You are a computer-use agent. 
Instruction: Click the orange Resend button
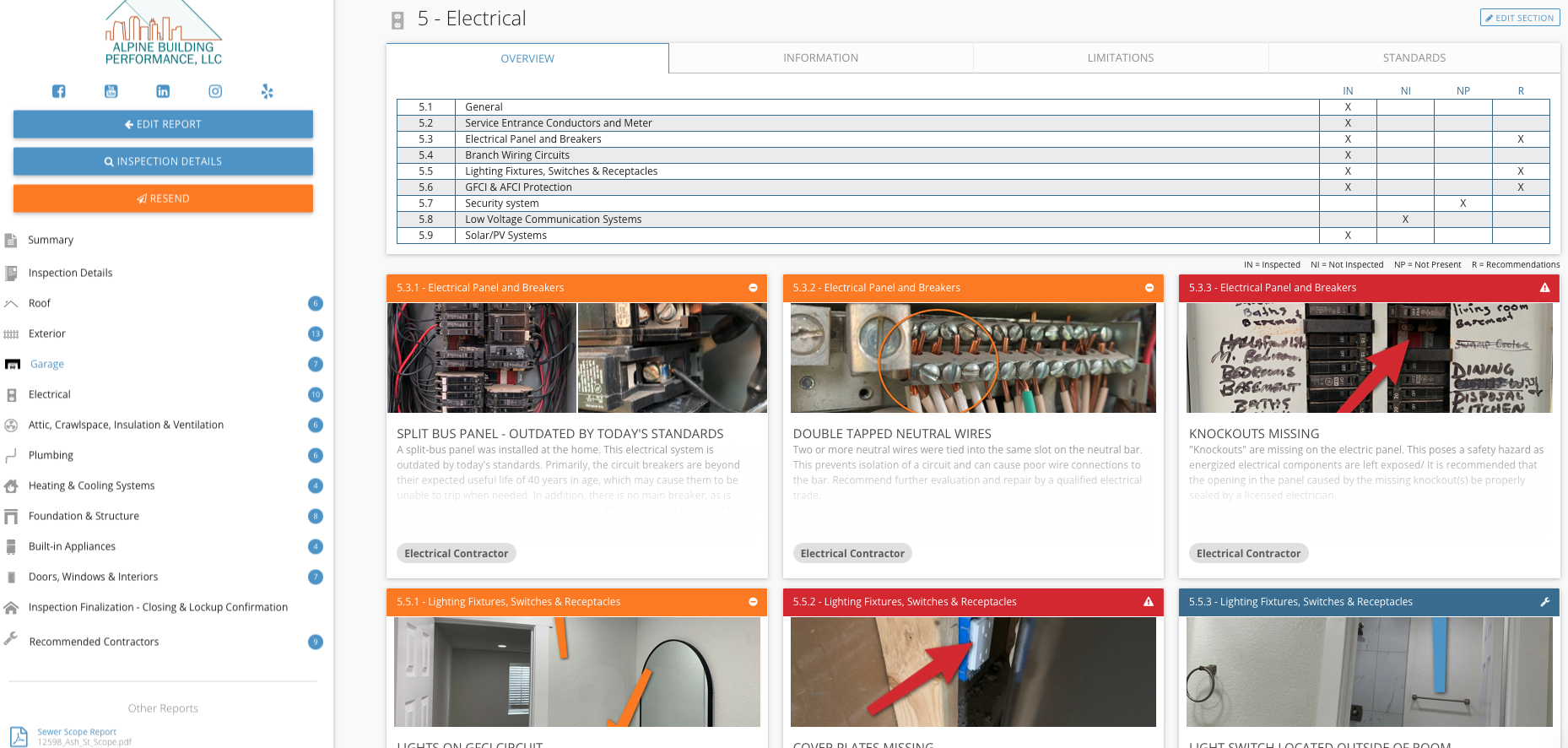point(163,198)
